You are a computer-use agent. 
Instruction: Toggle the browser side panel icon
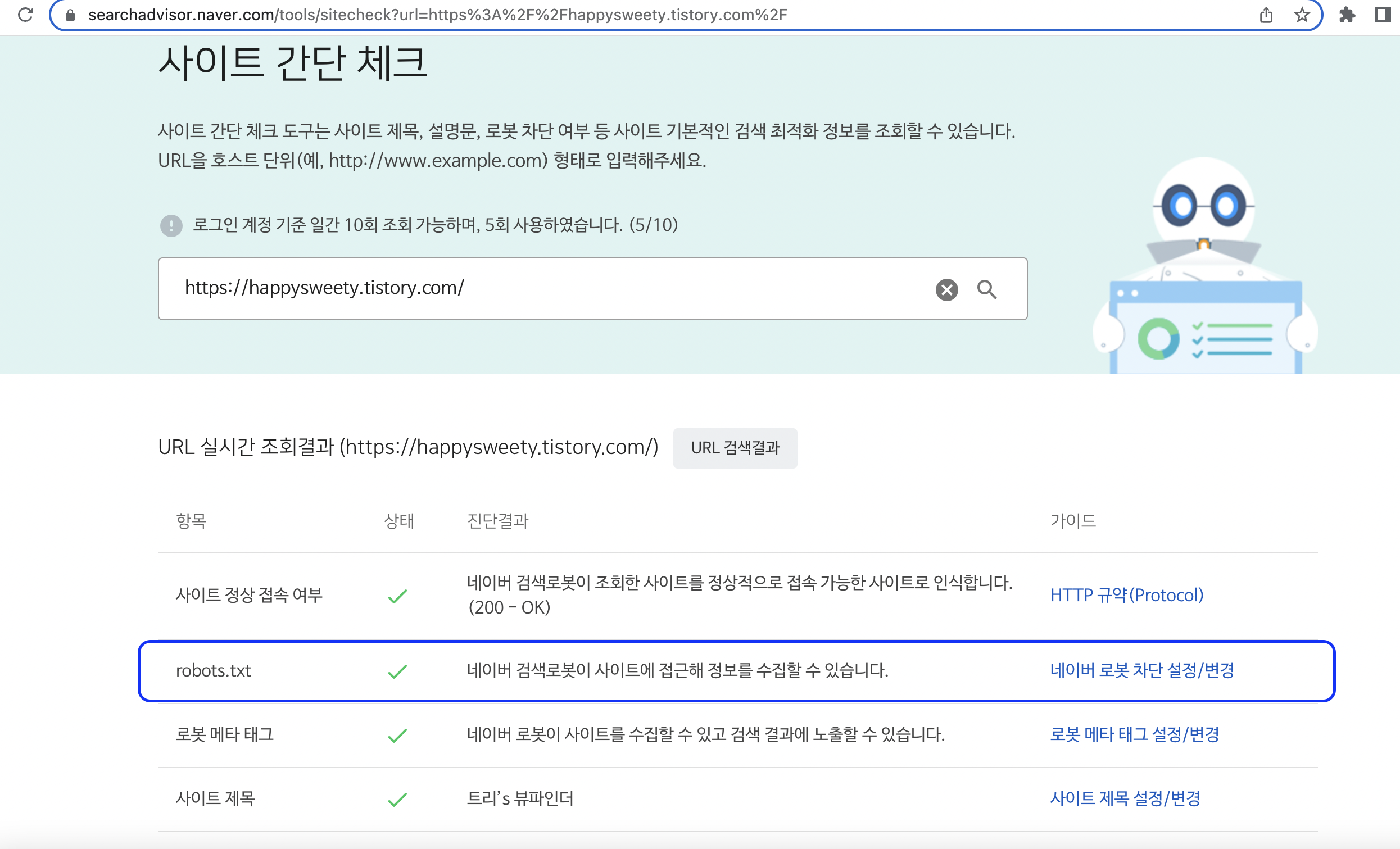click(1383, 15)
